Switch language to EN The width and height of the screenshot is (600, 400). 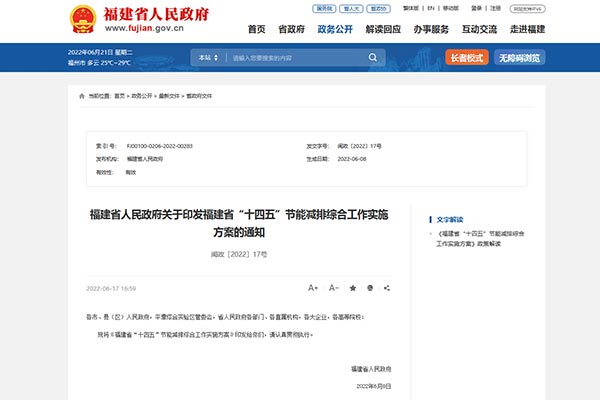tap(430, 8)
